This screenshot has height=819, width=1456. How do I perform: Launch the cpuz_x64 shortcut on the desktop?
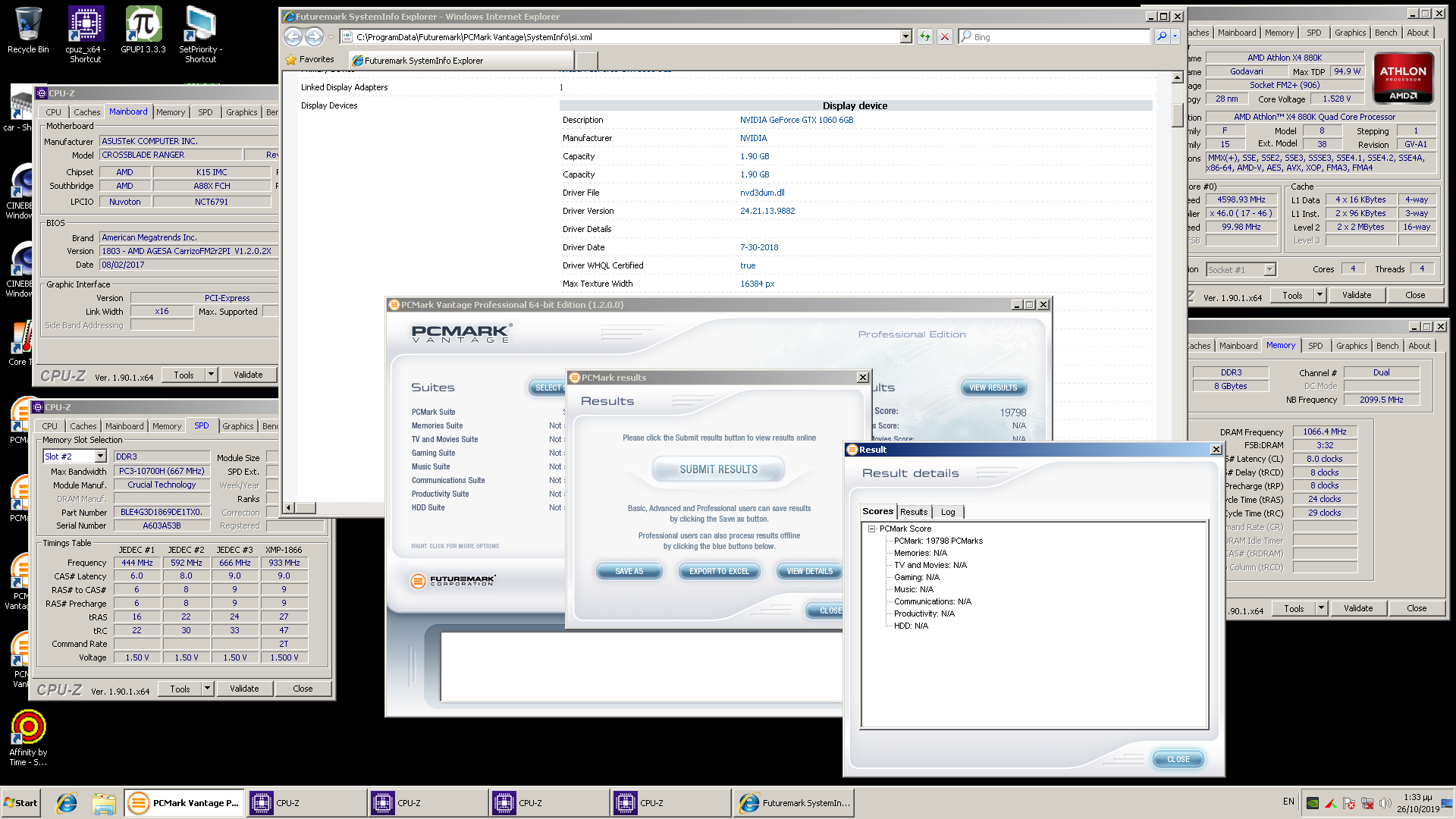pos(86,33)
